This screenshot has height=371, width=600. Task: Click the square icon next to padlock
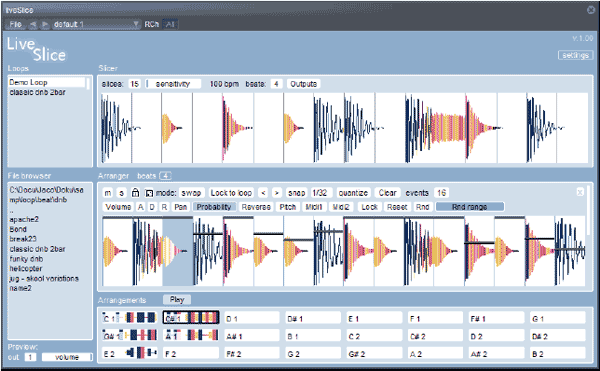[149, 193]
